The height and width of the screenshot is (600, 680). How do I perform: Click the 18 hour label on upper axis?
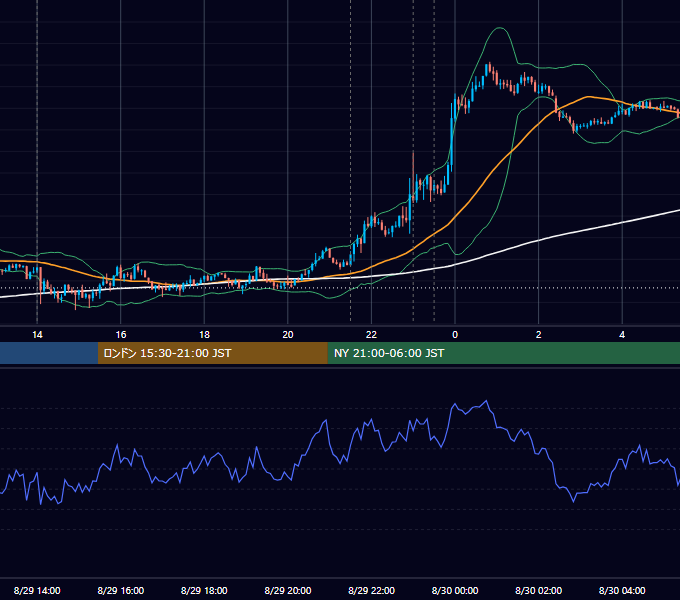204,335
